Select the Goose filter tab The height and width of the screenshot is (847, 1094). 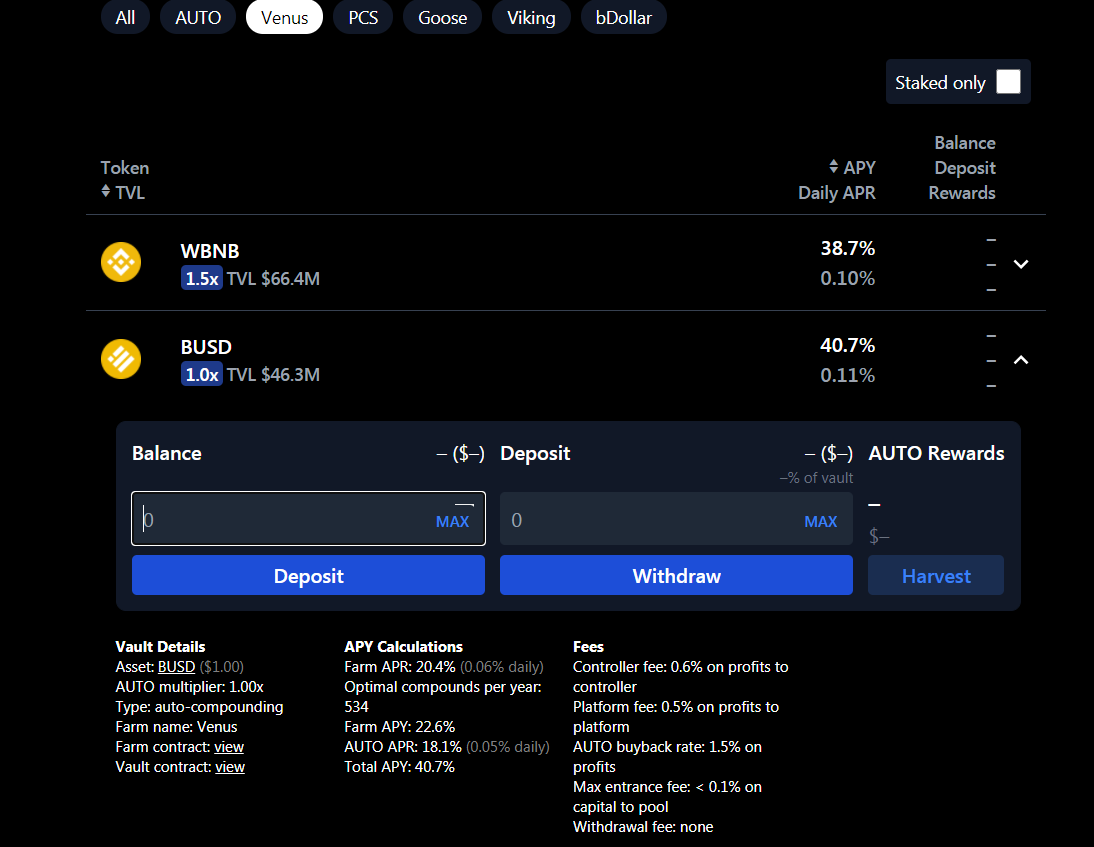(442, 17)
